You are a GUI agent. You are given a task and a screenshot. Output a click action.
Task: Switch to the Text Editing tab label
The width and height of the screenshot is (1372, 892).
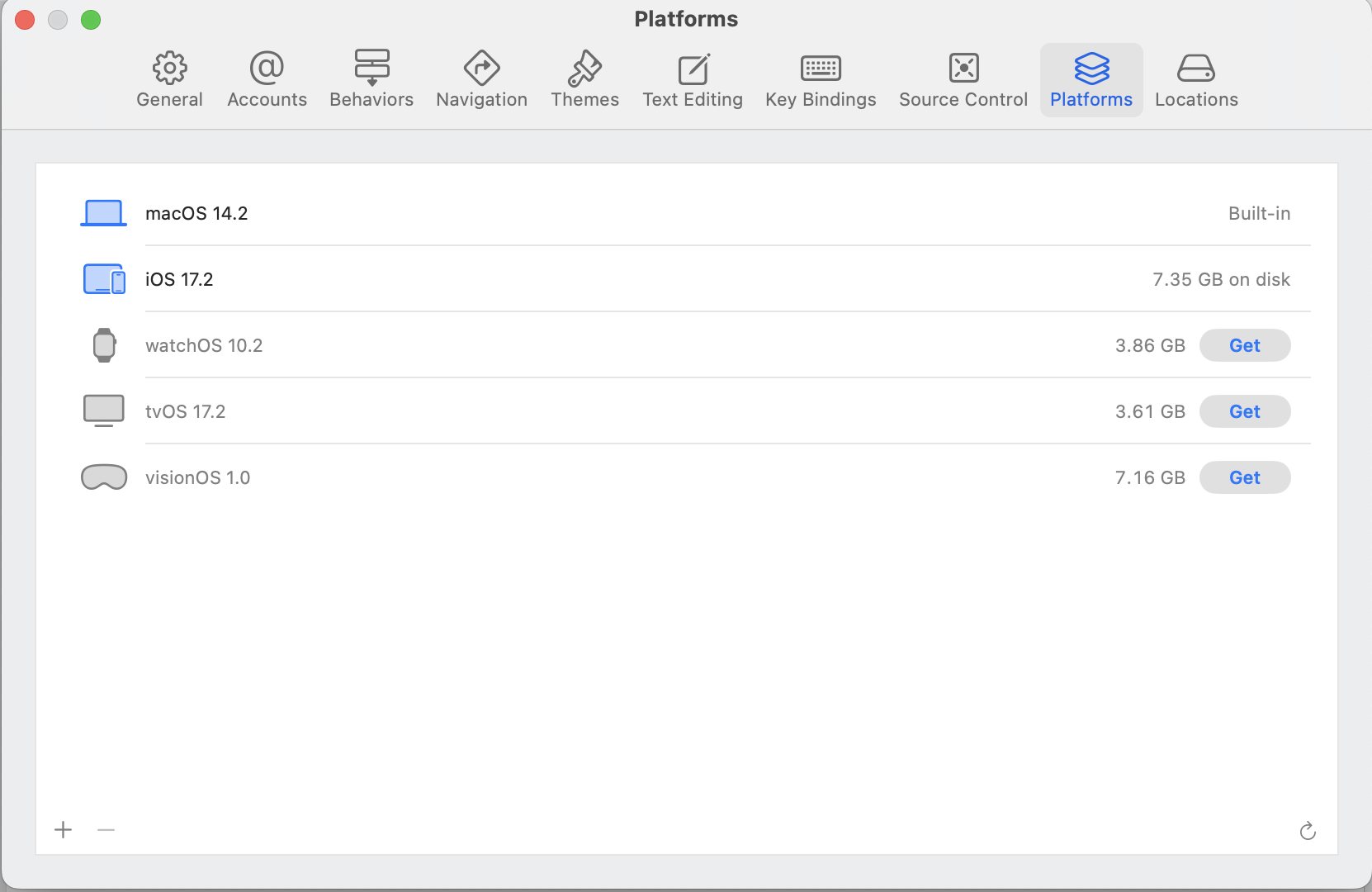693,99
